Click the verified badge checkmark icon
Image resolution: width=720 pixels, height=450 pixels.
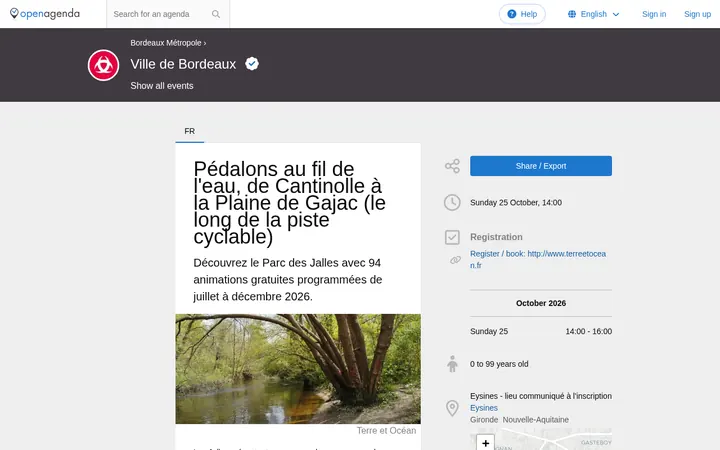coord(252,63)
